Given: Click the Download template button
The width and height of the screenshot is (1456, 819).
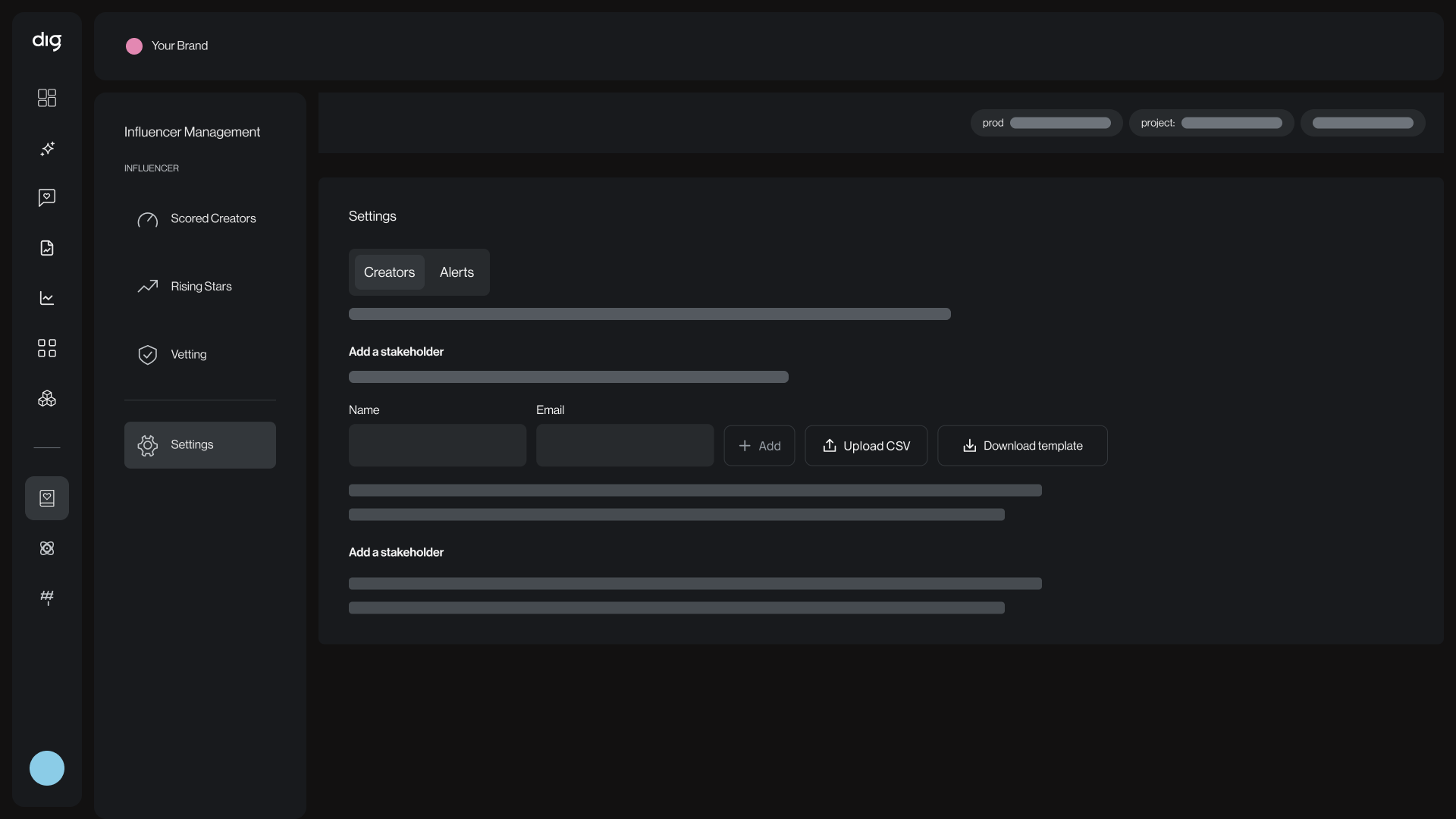Looking at the screenshot, I should tap(1022, 446).
